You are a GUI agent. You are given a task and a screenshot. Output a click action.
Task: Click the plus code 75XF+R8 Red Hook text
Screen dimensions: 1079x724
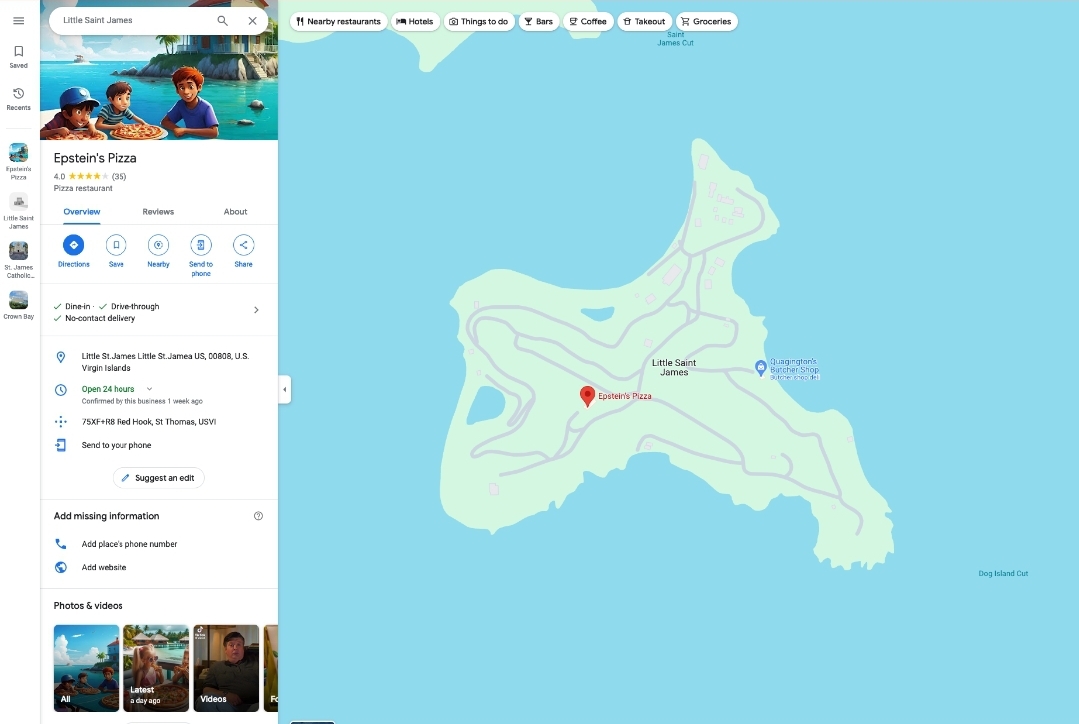tap(149, 422)
